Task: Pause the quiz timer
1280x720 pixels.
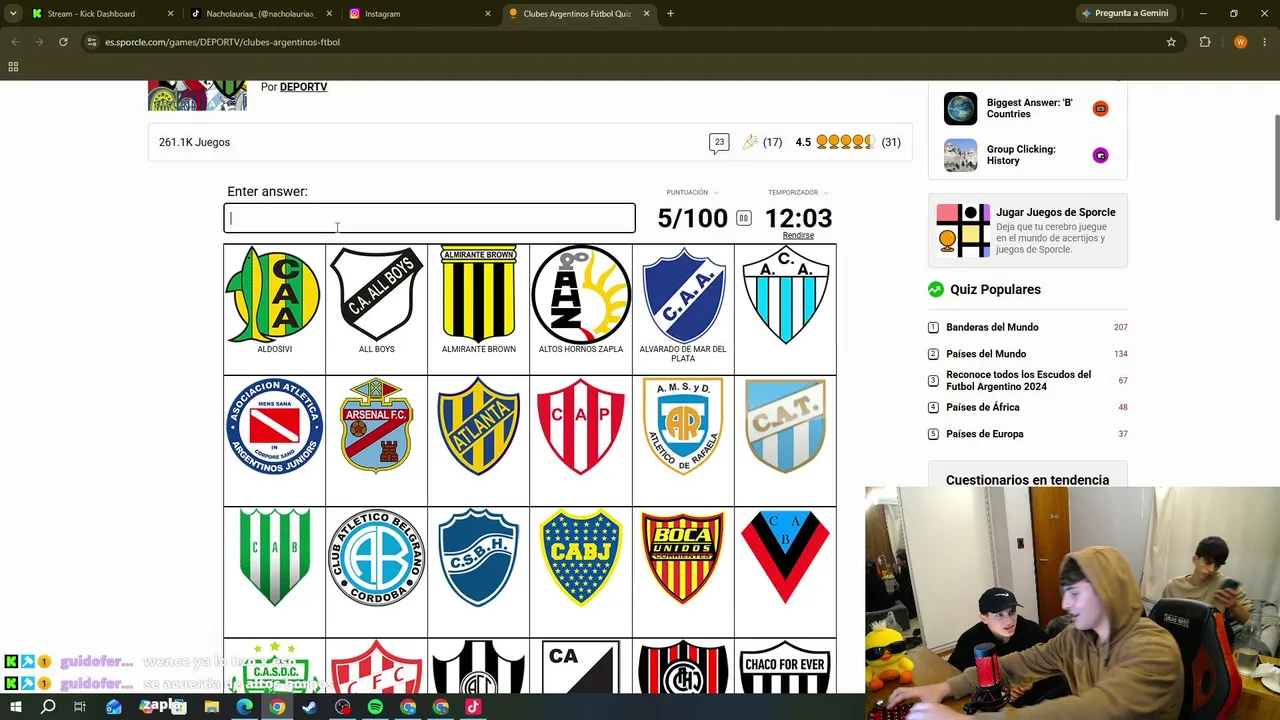Action: tap(744, 218)
